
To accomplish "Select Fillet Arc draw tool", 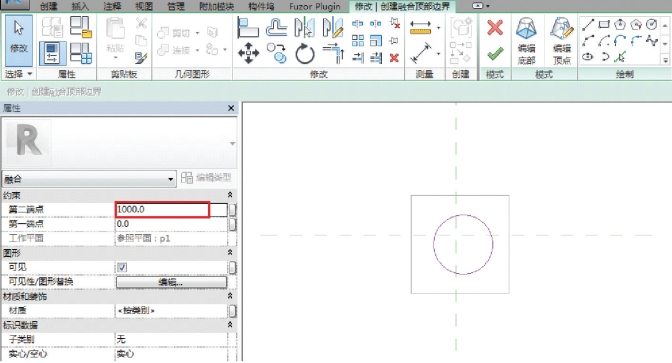I will point(636,41).
